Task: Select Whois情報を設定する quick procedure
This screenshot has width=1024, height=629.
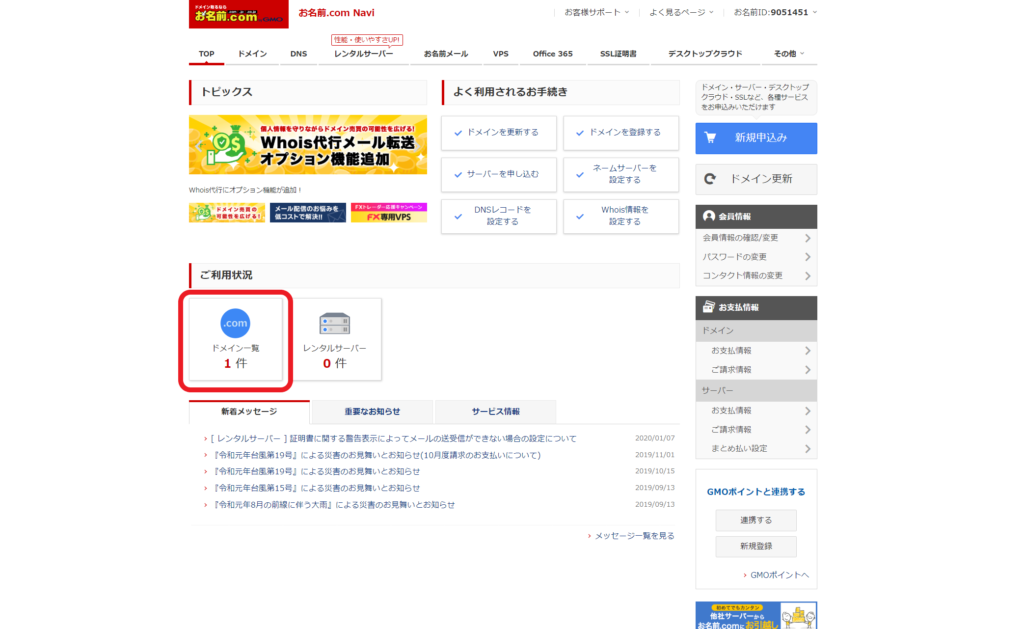Action: pyautogui.click(x=620, y=216)
